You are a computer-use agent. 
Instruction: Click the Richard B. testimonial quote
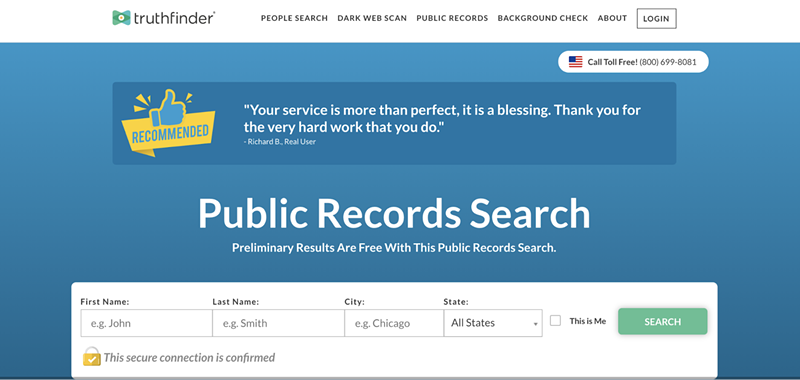point(442,118)
